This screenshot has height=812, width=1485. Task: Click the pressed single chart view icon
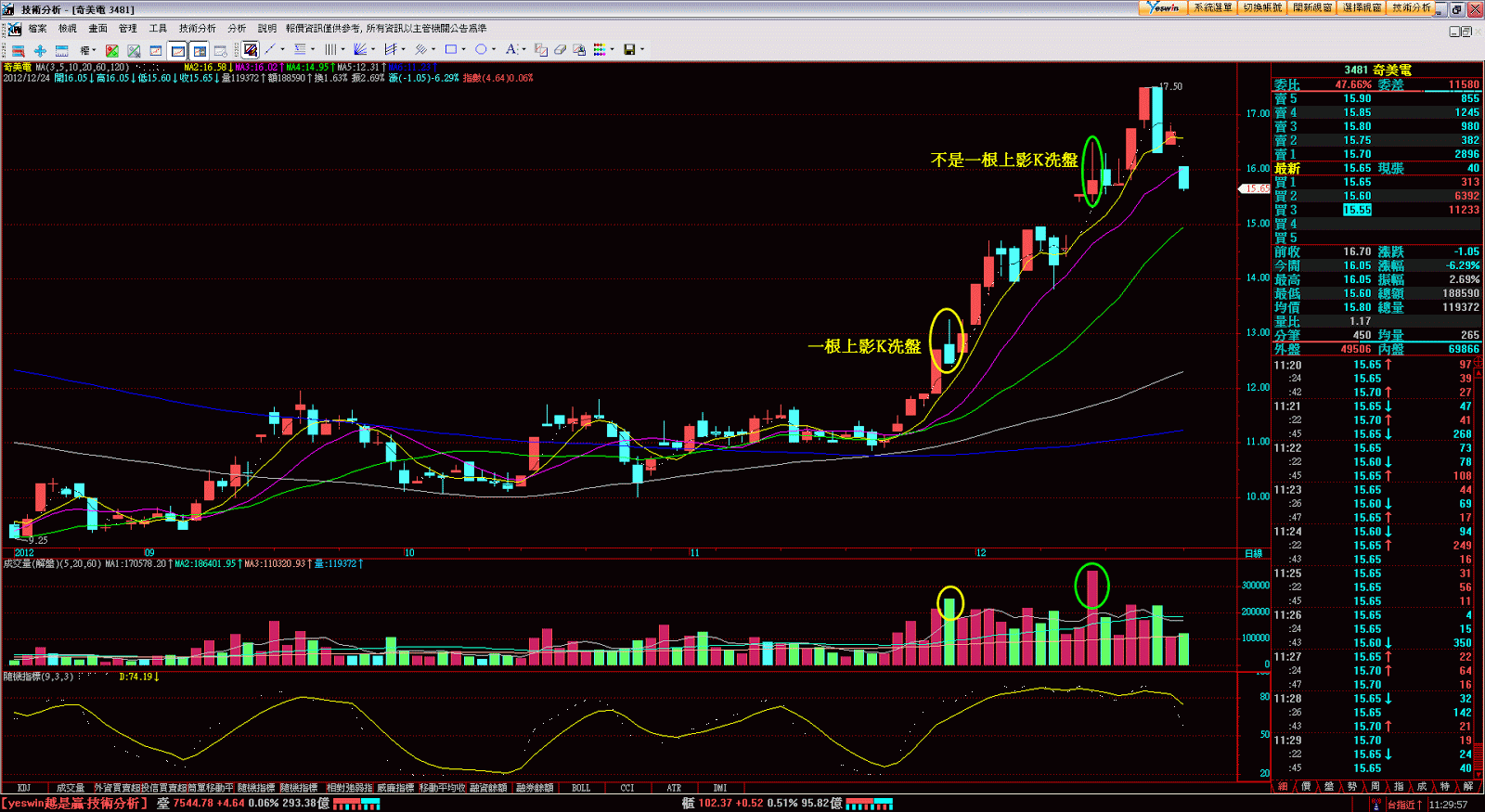point(178,50)
